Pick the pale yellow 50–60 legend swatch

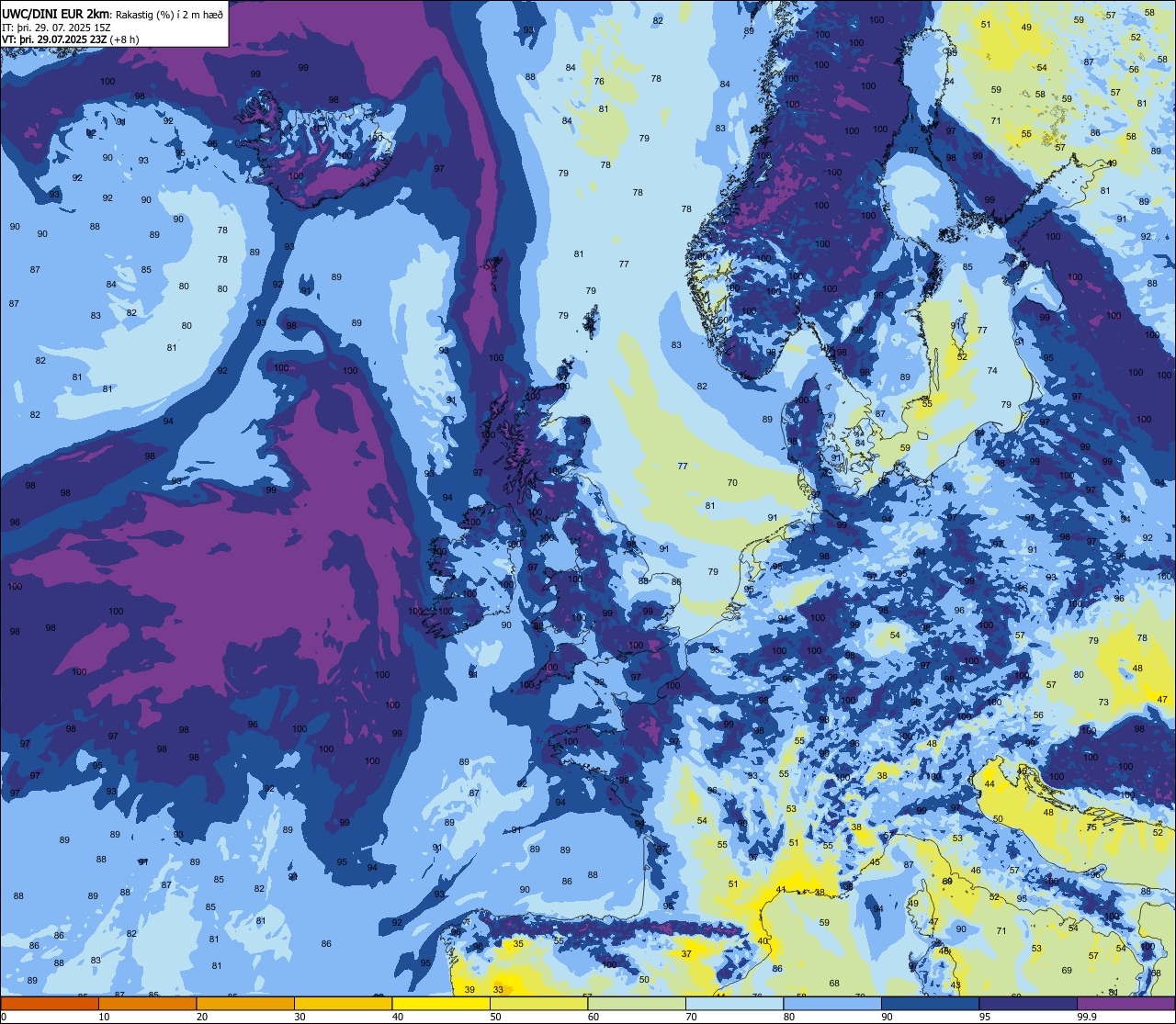(538, 1003)
